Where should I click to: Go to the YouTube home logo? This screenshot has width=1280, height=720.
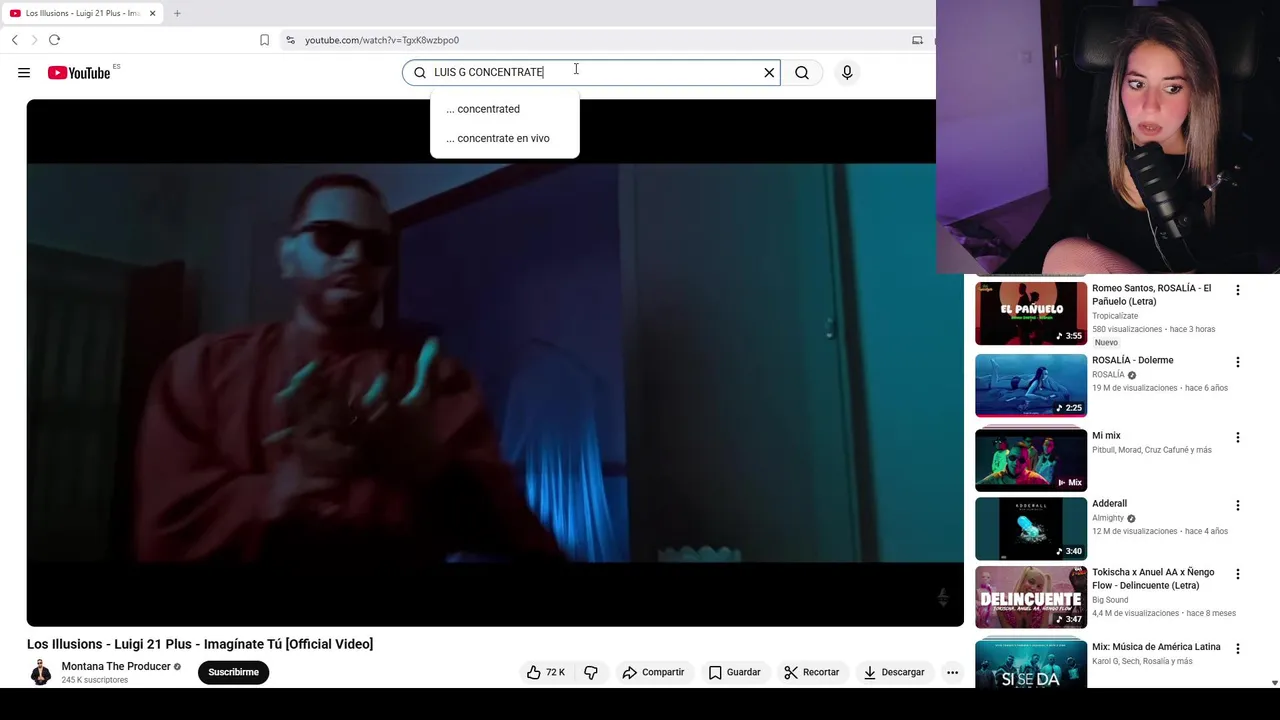point(79,72)
